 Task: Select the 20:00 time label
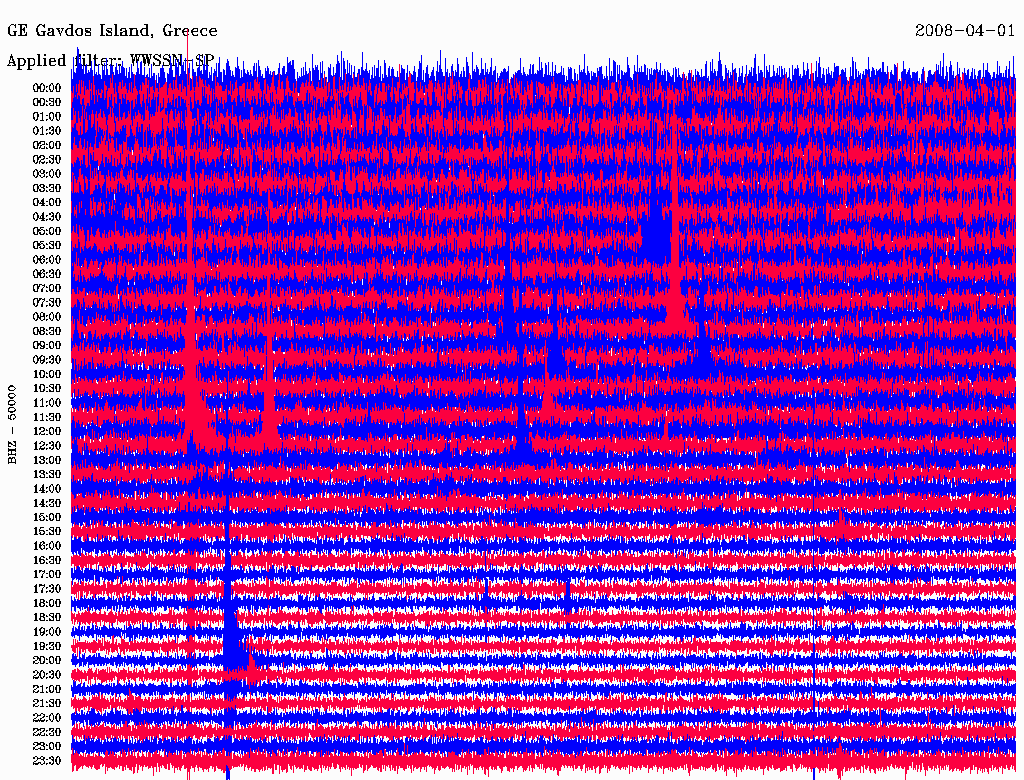coord(47,661)
